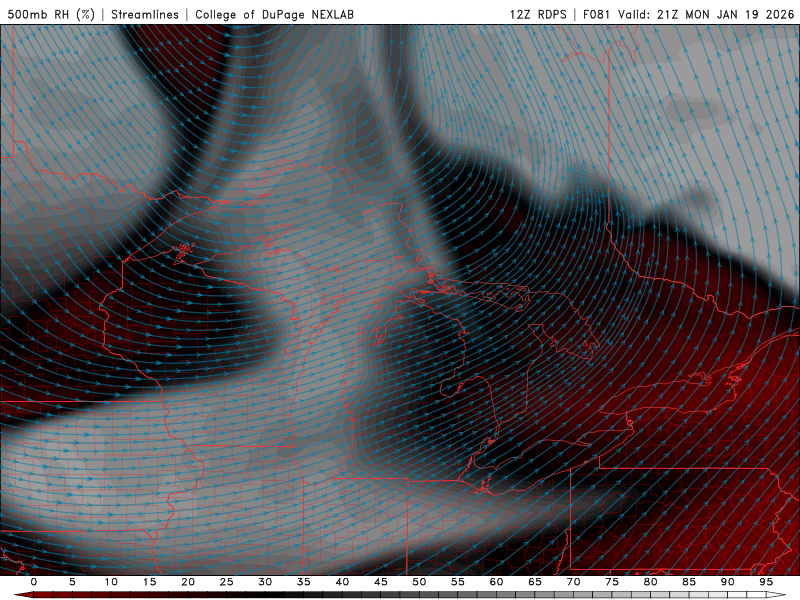Click the '12Z RDPS' model run label
The width and height of the screenshot is (800, 600).
(x=538, y=14)
